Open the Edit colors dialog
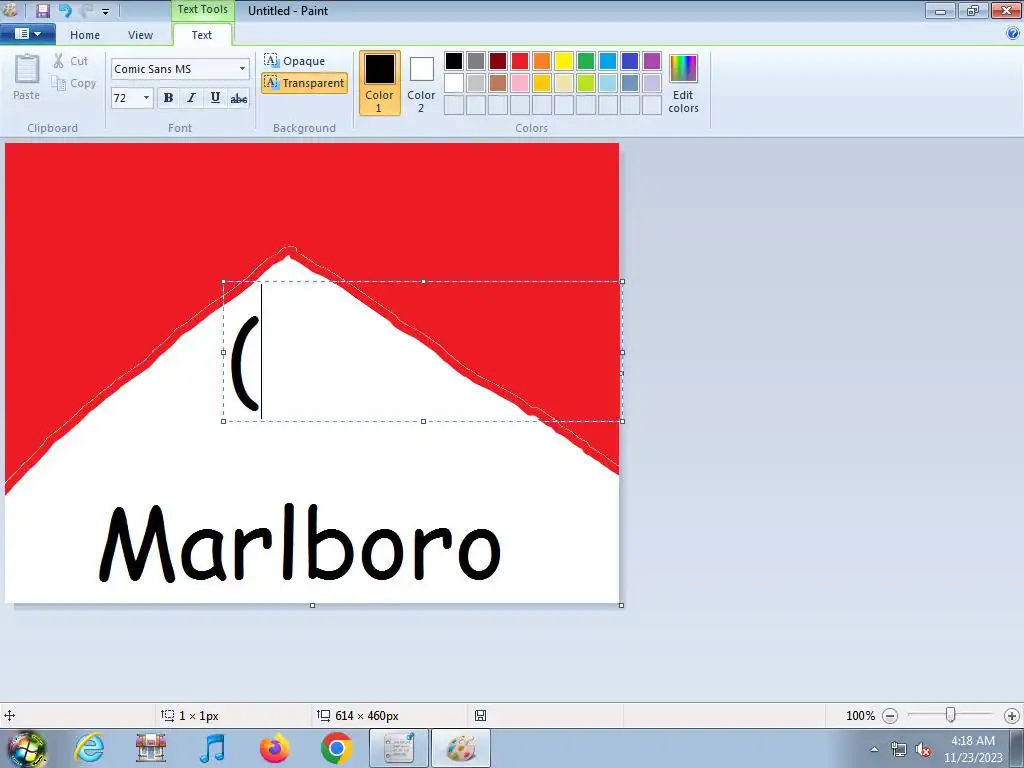1024x768 pixels. (x=683, y=84)
